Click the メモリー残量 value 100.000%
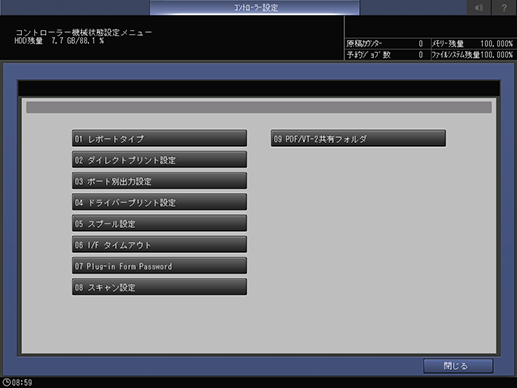 pyautogui.click(x=496, y=44)
